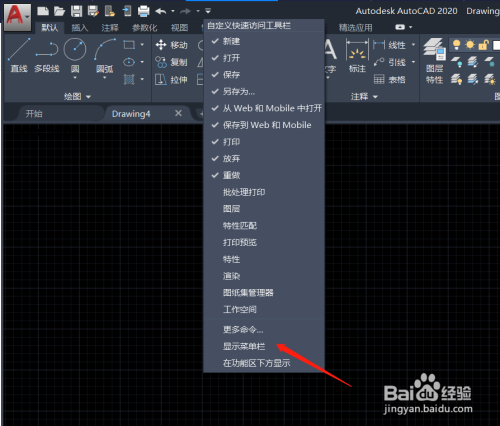Choose 在功能区下方显示 menu entry

(x=264, y=363)
